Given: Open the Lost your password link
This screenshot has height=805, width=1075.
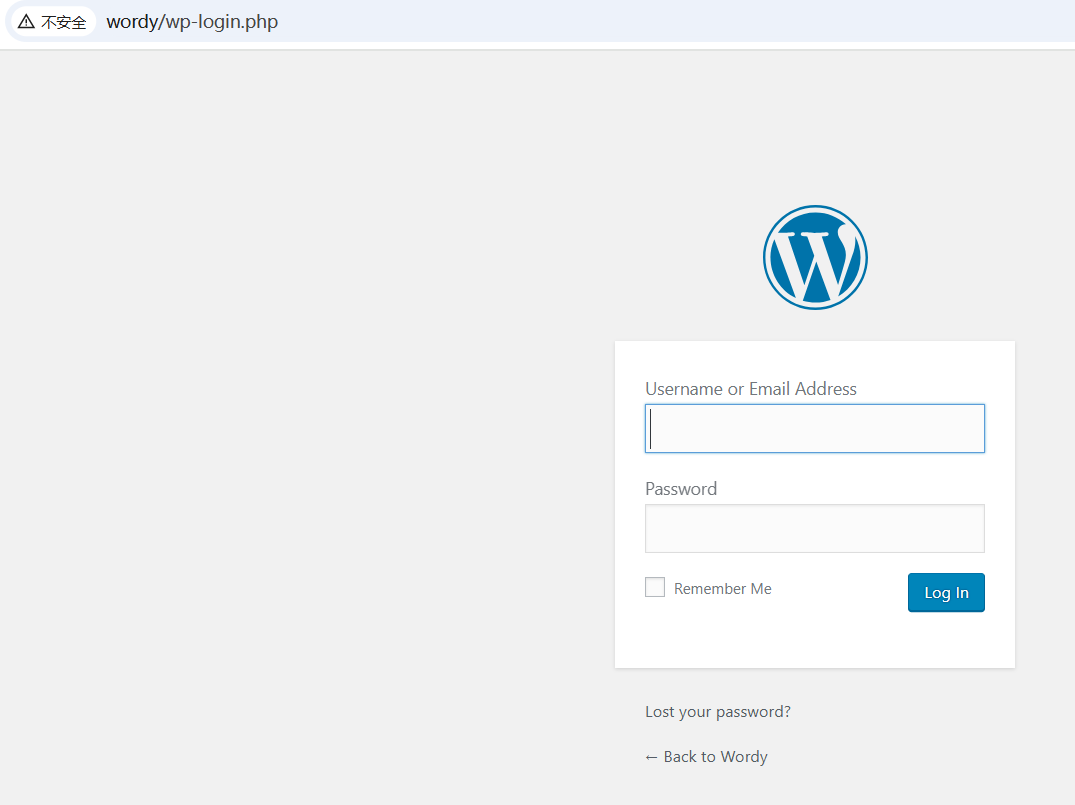Looking at the screenshot, I should point(718,712).
